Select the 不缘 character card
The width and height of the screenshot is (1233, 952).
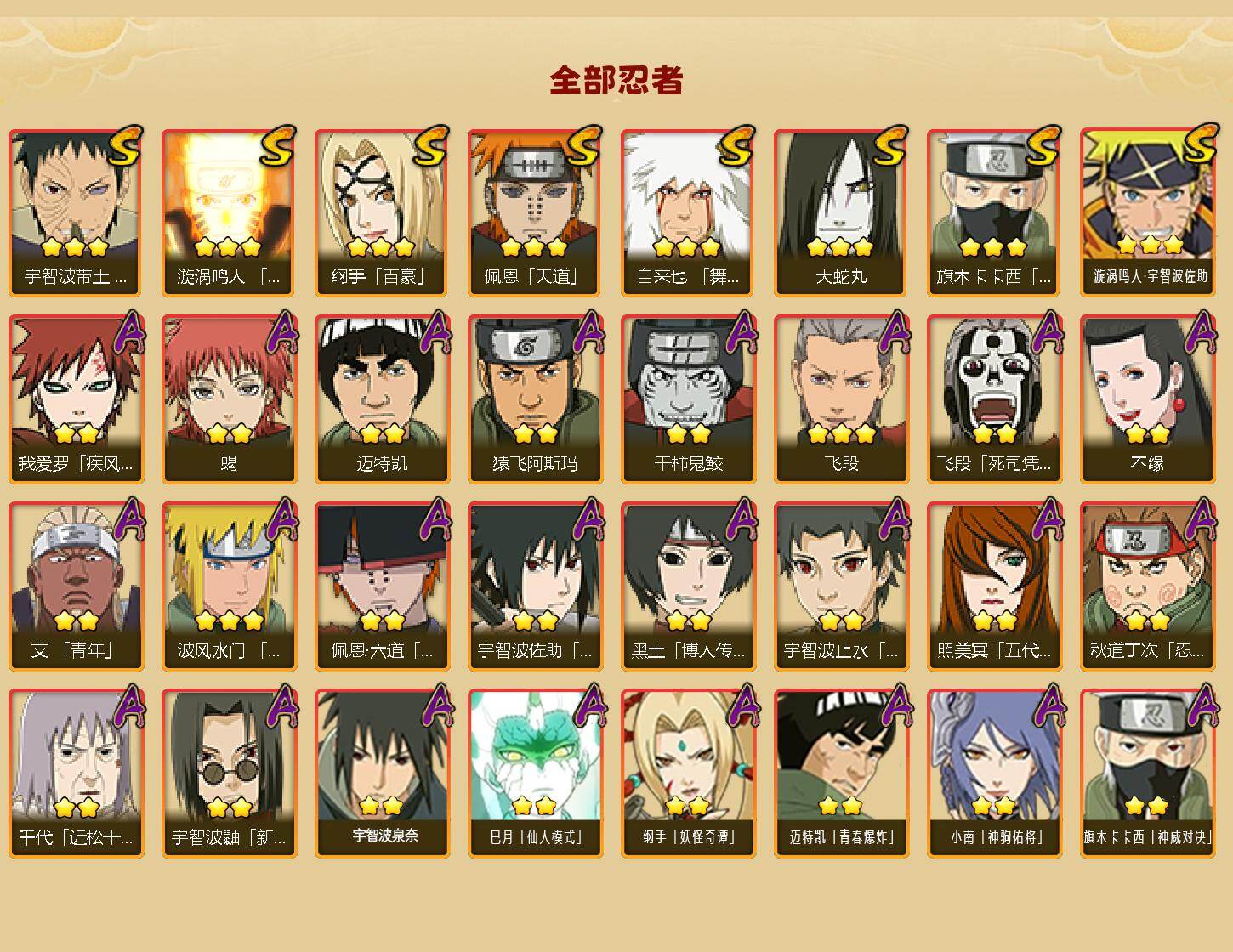[x=1147, y=399]
